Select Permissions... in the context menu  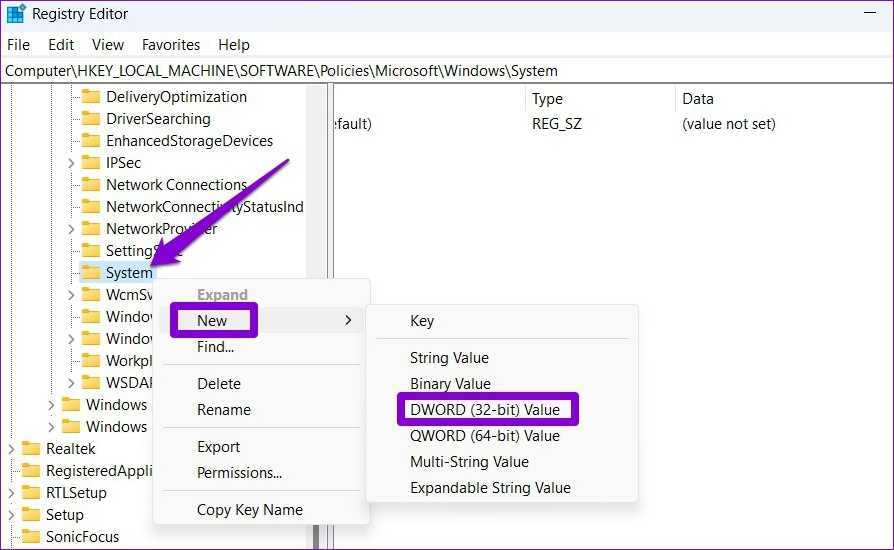point(239,473)
